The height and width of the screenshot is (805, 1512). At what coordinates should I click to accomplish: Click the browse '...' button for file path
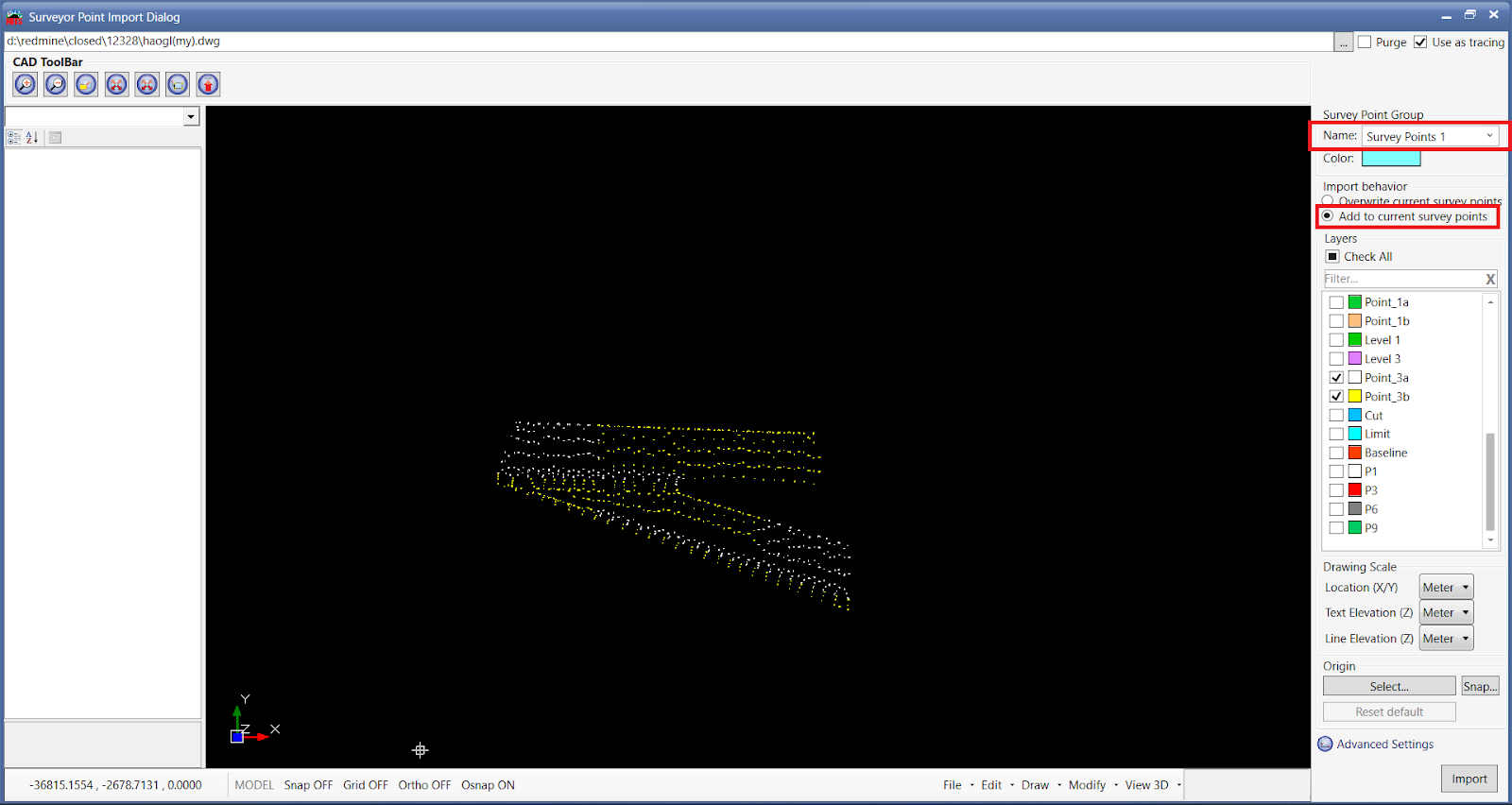[1343, 43]
